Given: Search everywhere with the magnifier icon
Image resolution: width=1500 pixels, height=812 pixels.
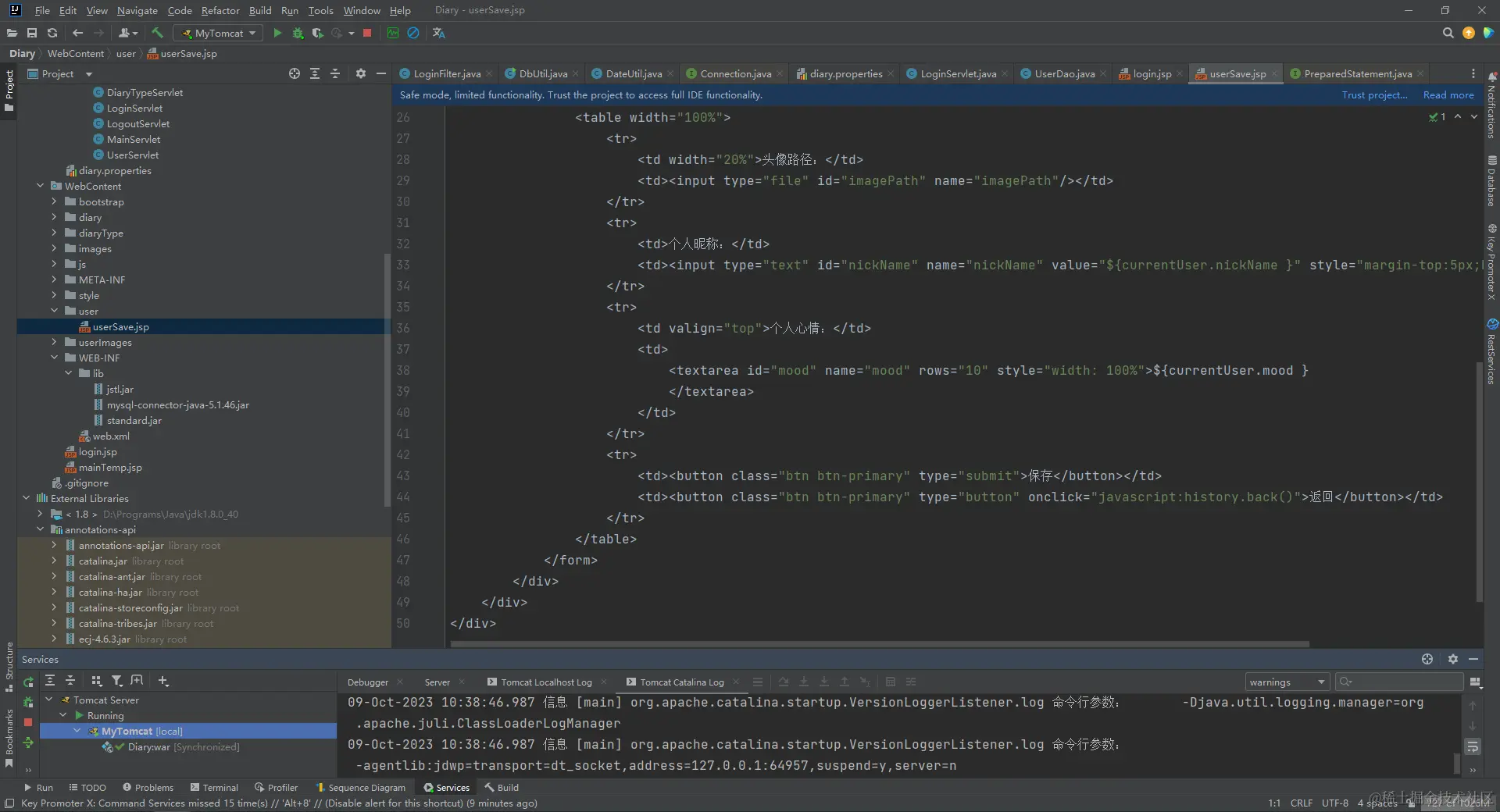Looking at the screenshot, I should click(1448, 33).
